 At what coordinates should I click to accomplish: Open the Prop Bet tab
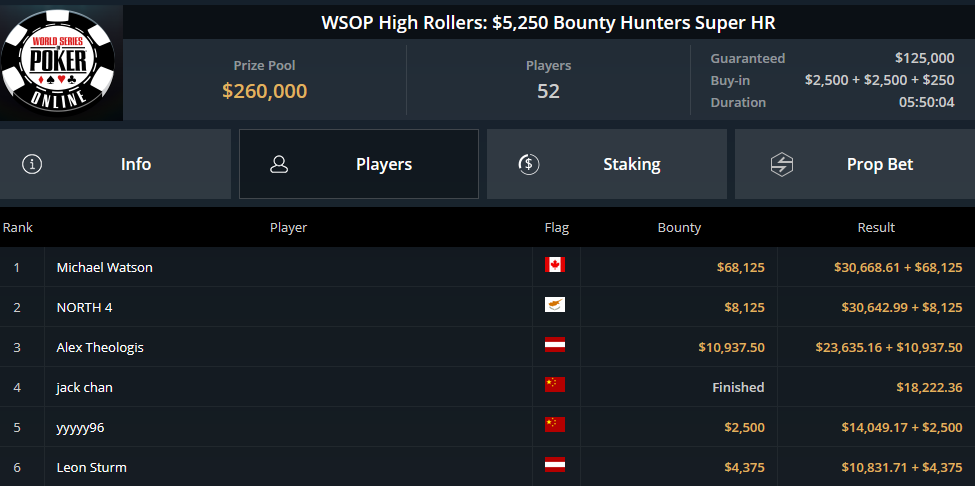(x=878, y=165)
